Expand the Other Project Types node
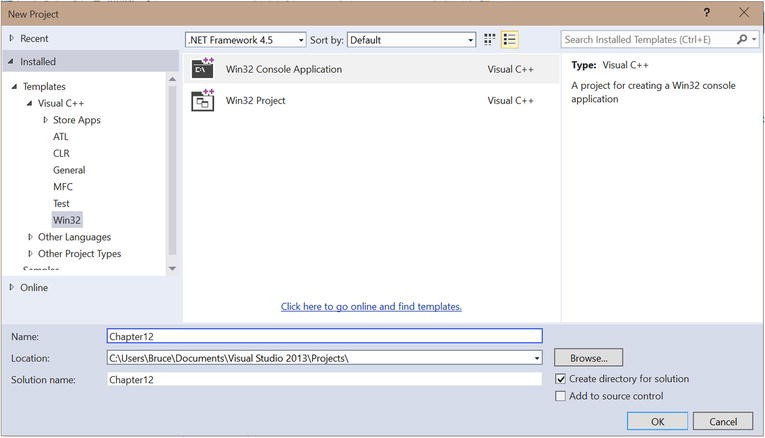 coord(30,254)
